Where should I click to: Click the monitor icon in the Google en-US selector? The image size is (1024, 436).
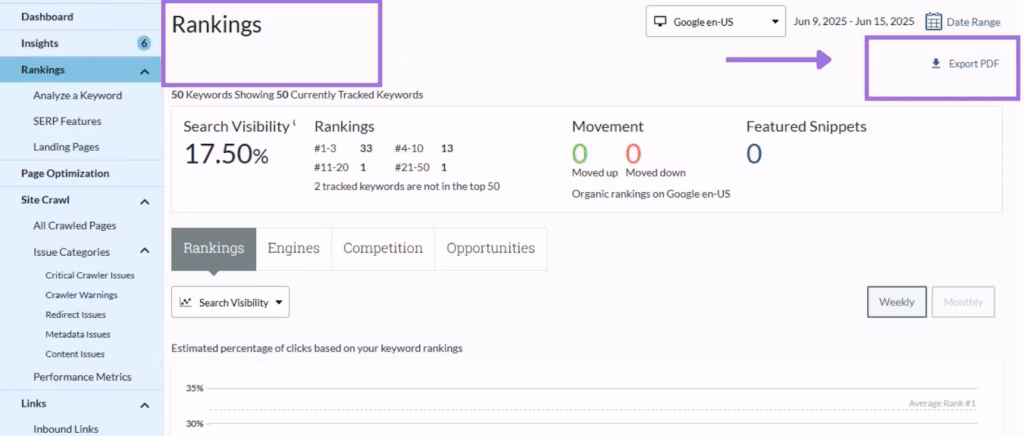click(x=660, y=21)
